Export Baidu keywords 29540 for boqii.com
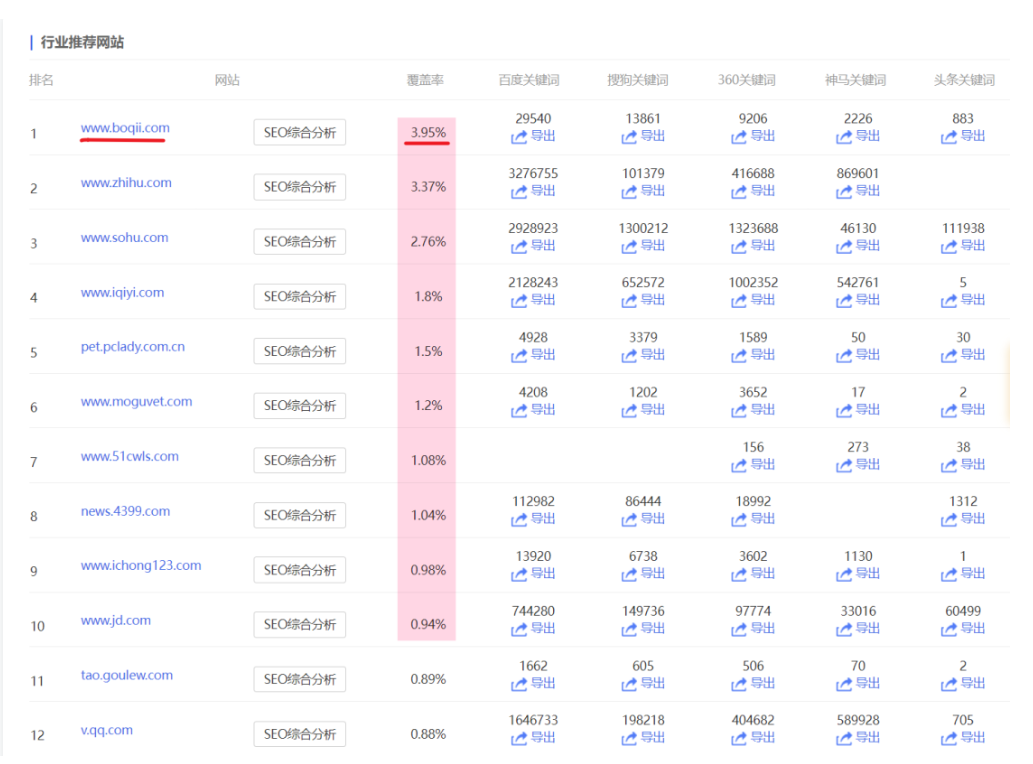Image resolution: width=1033 pixels, height=764 pixels. [533, 136]
